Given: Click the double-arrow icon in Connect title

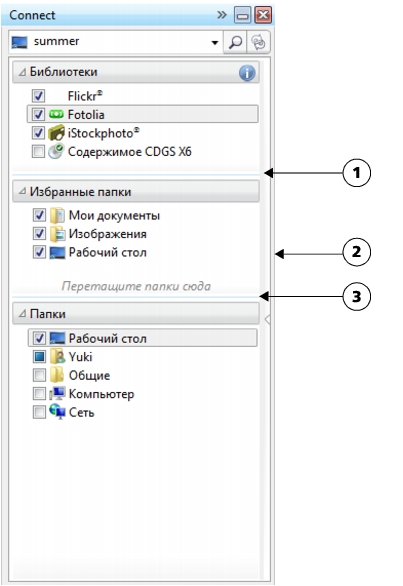Looking at the screenshot, I should coord(222,15).
